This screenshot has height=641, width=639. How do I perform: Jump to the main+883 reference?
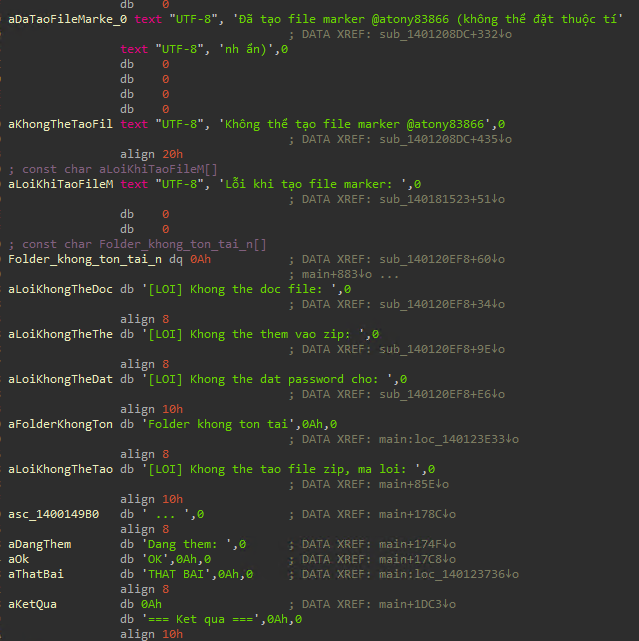pyautogui.click(x=337, y=274)
